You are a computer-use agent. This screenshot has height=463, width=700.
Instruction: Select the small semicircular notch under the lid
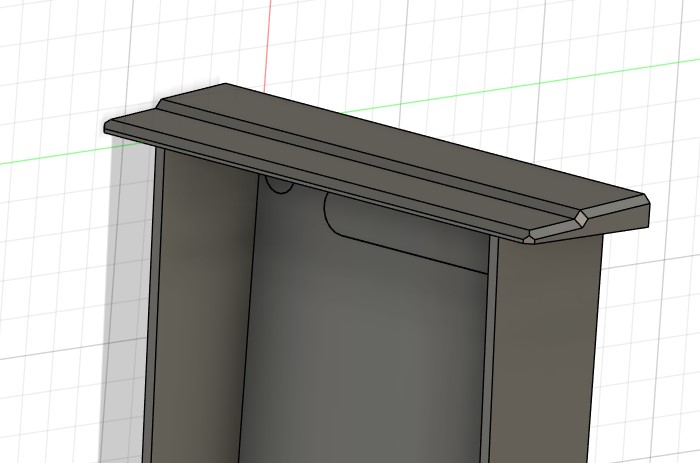tap(279, 184)
